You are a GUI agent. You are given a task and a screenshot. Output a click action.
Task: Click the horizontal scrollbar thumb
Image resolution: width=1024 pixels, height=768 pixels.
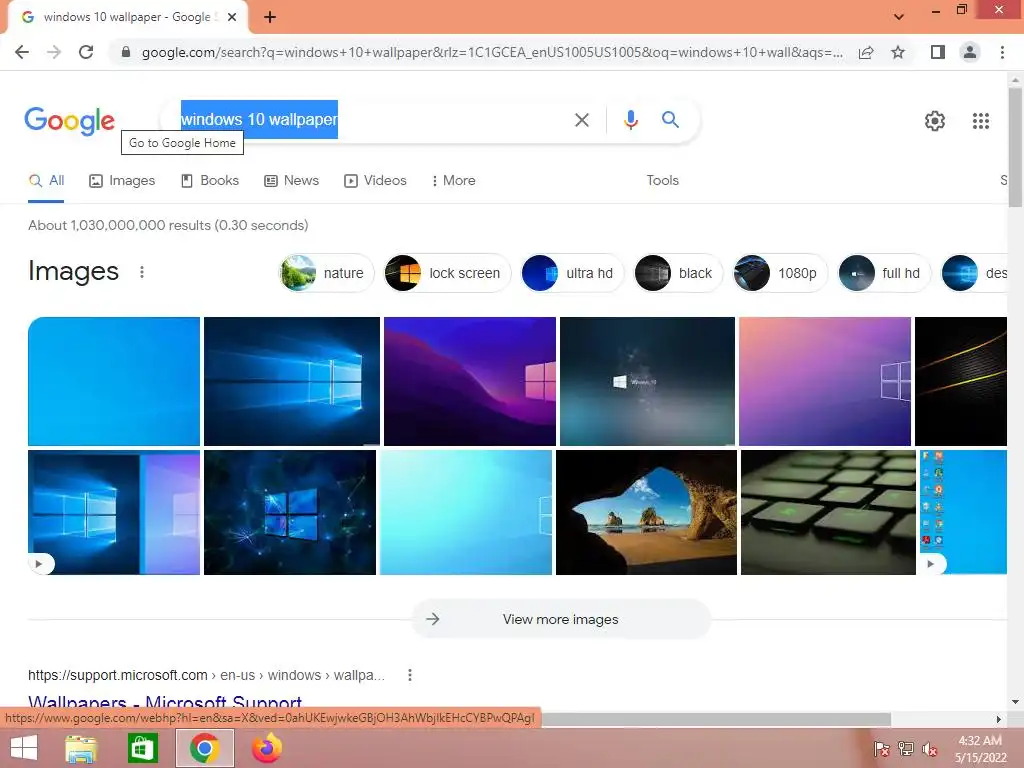click(716, 719)
